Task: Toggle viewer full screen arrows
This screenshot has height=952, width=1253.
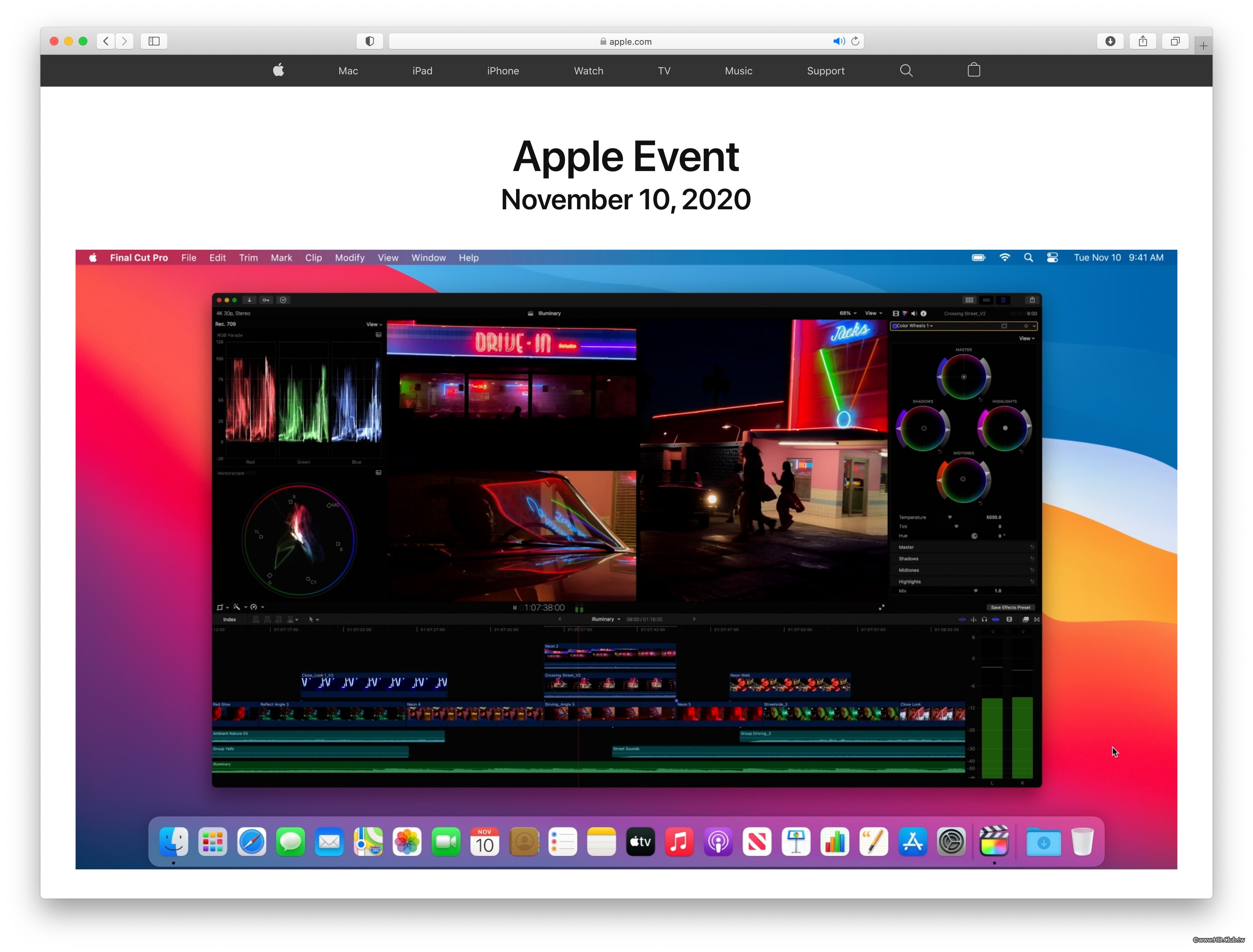Action: 882,607
